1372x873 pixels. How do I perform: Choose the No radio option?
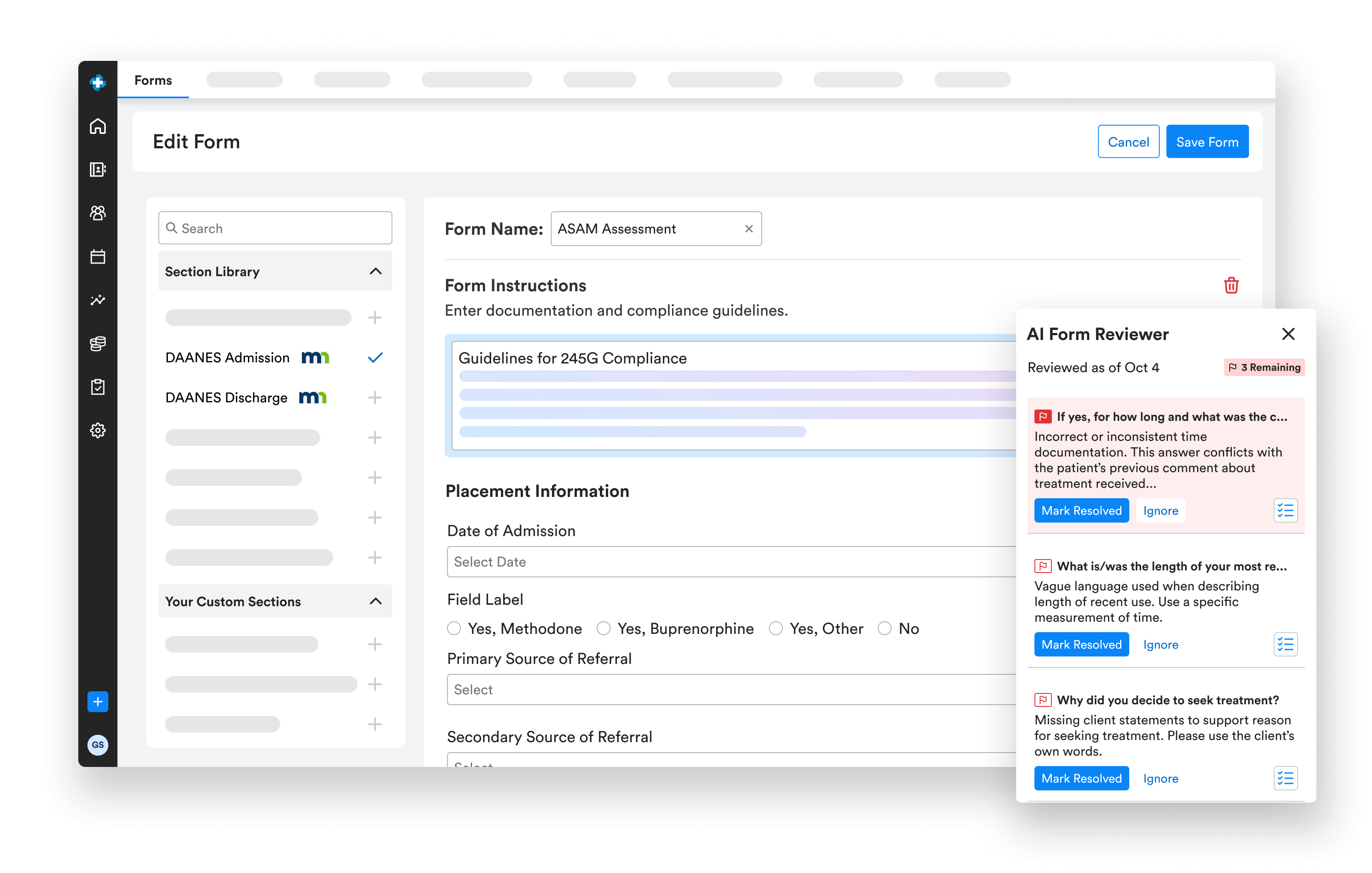point(884,628)
